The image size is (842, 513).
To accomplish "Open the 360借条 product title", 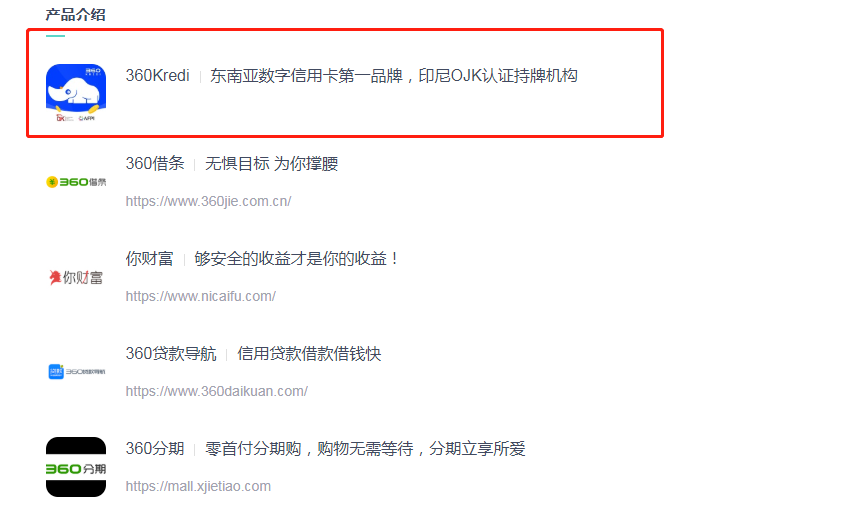I will click(x=155, y=163).
